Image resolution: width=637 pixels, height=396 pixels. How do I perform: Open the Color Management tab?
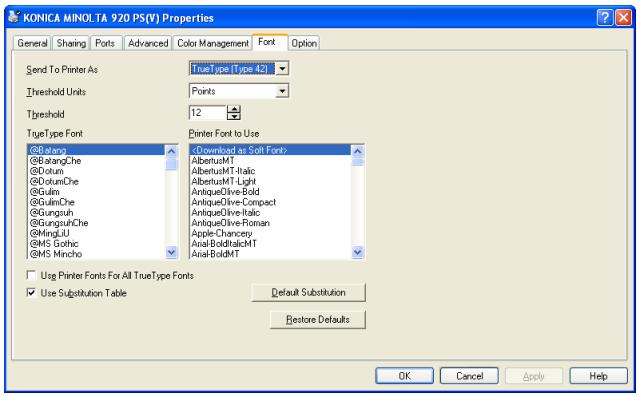(213, 43)
